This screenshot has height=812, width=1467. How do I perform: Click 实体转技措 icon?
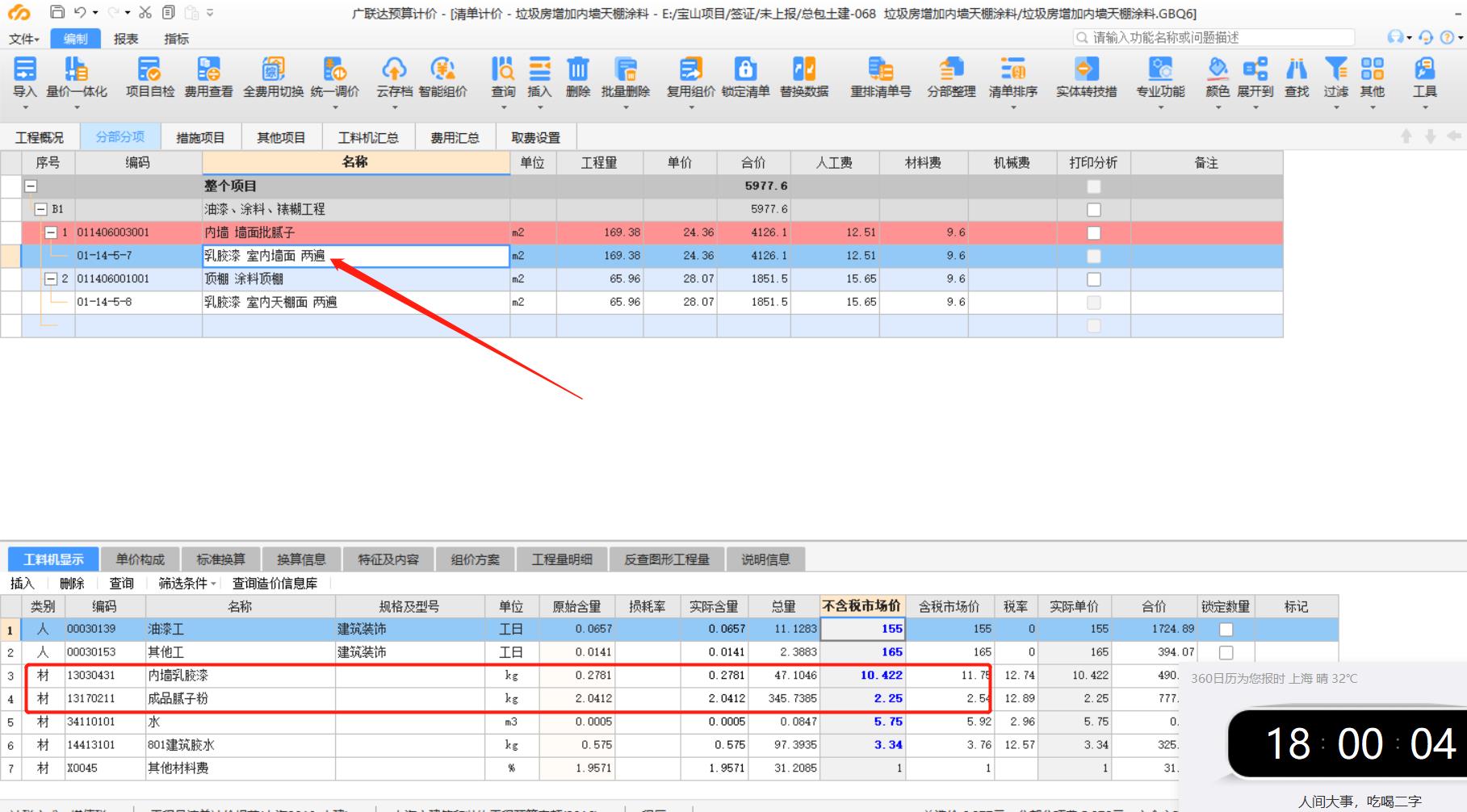pos(1086,69)
